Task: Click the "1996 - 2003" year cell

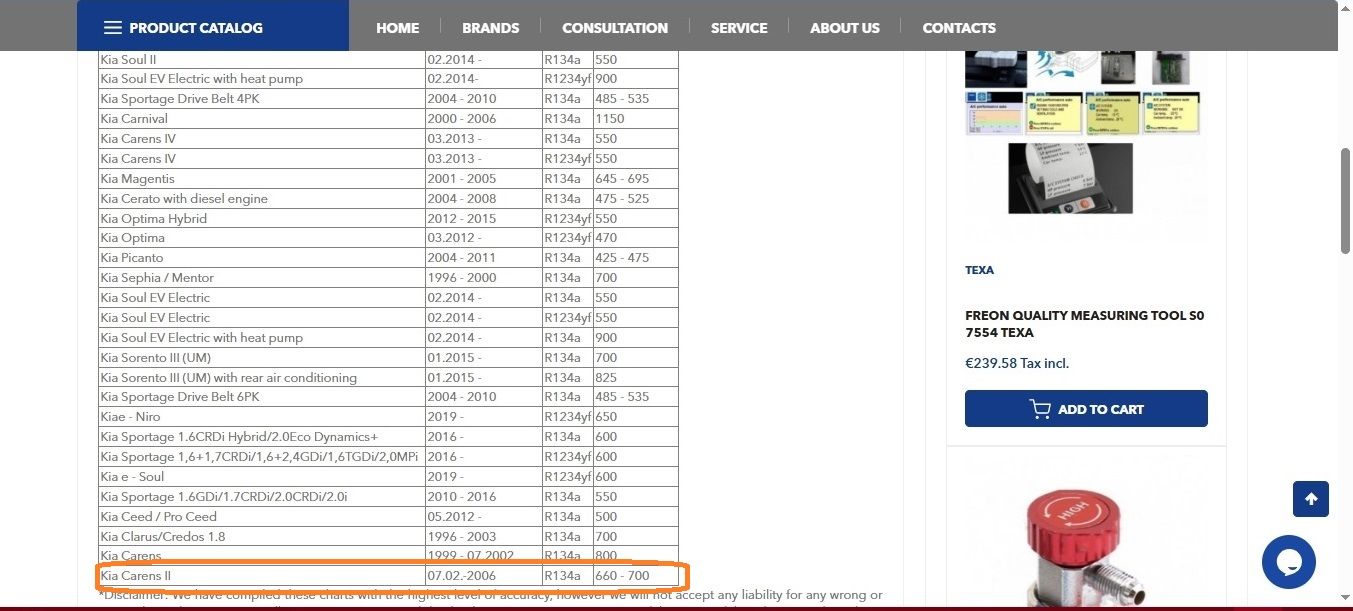Action: point(483,537)
